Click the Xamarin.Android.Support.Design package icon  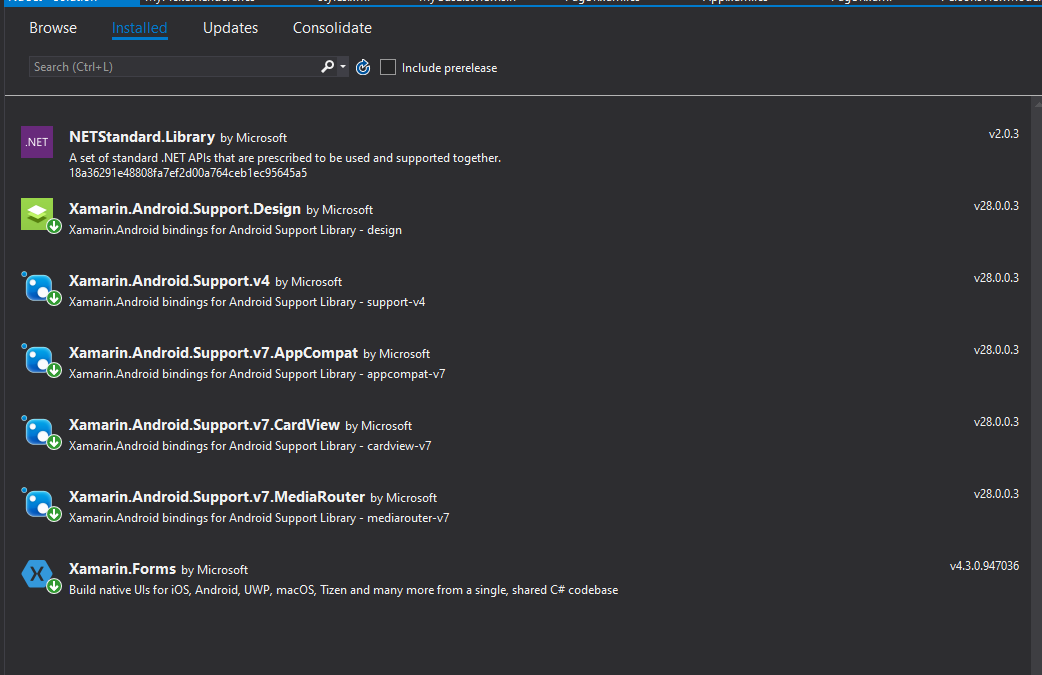click(39, 215)
